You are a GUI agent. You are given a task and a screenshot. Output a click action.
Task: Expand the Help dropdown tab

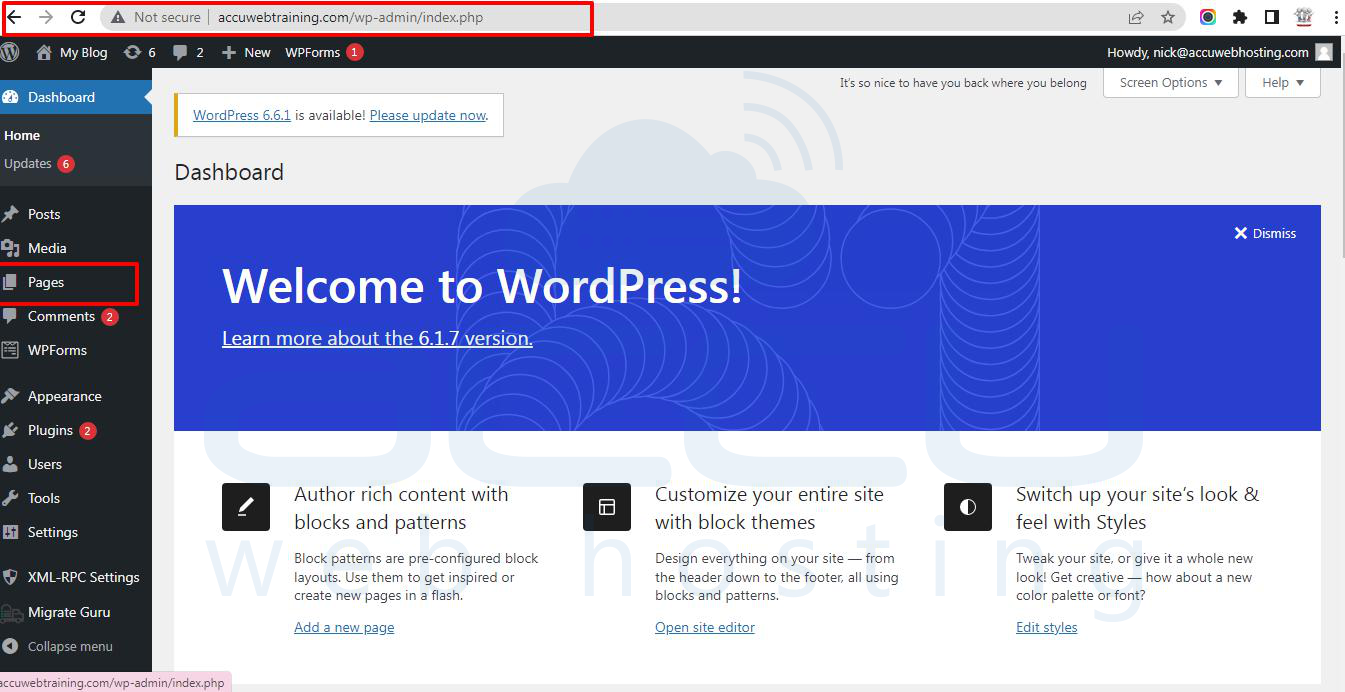[x=1283, y=83]
